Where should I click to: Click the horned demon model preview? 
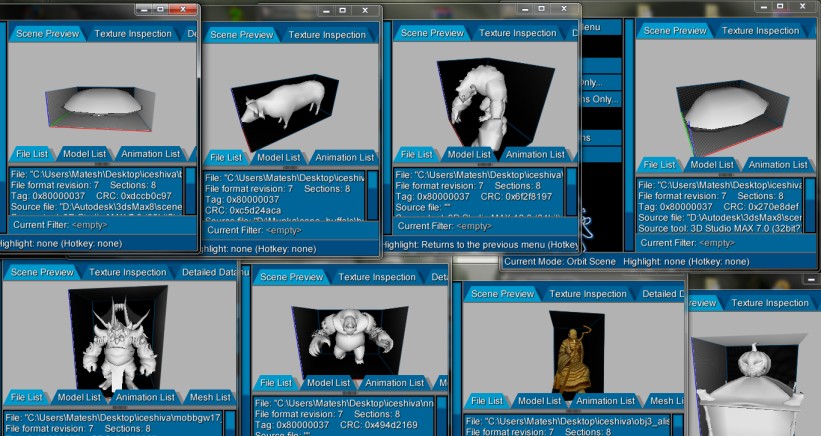click(x=119, y=344)
